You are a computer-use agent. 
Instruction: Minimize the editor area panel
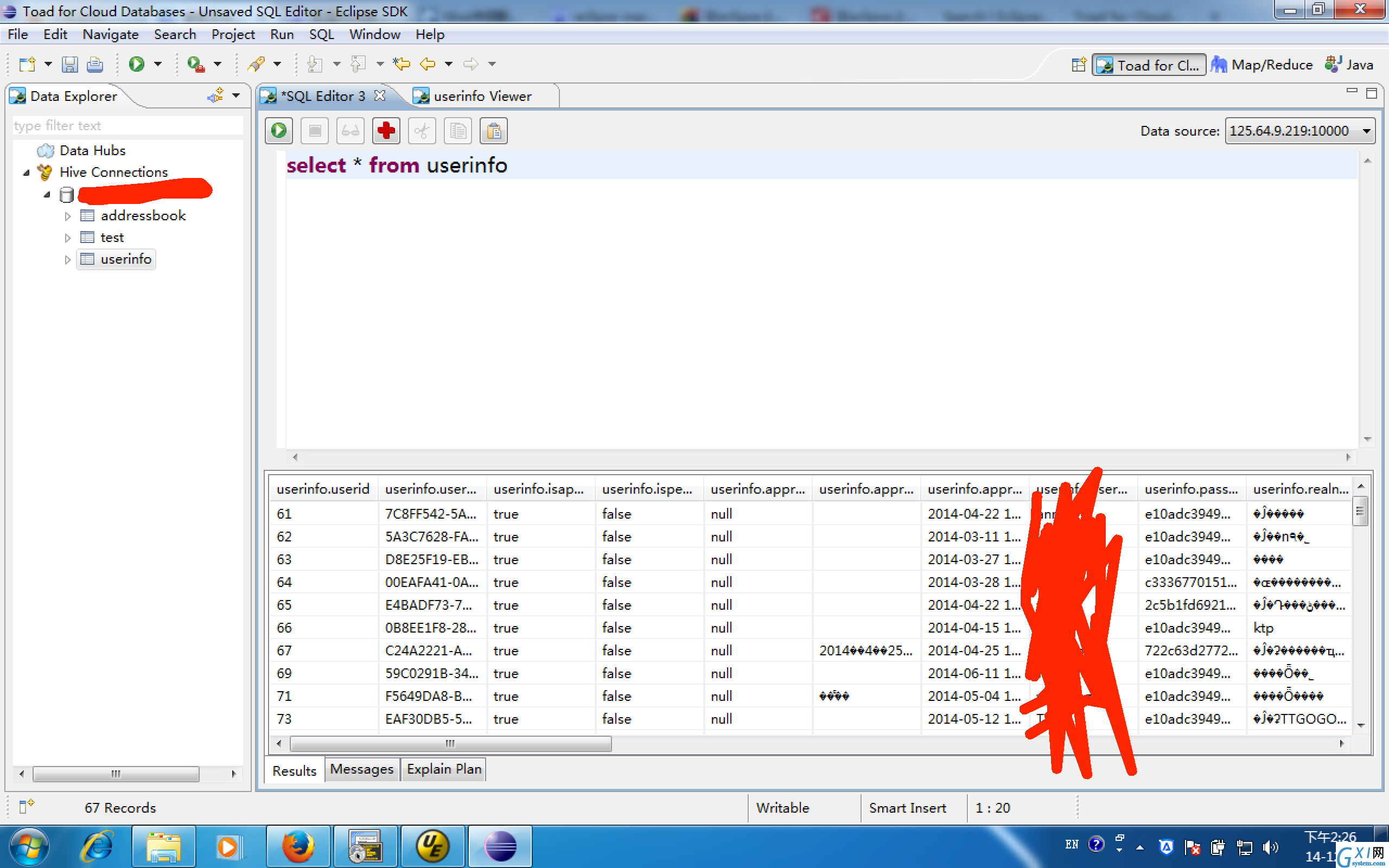tap(1352, 91)
